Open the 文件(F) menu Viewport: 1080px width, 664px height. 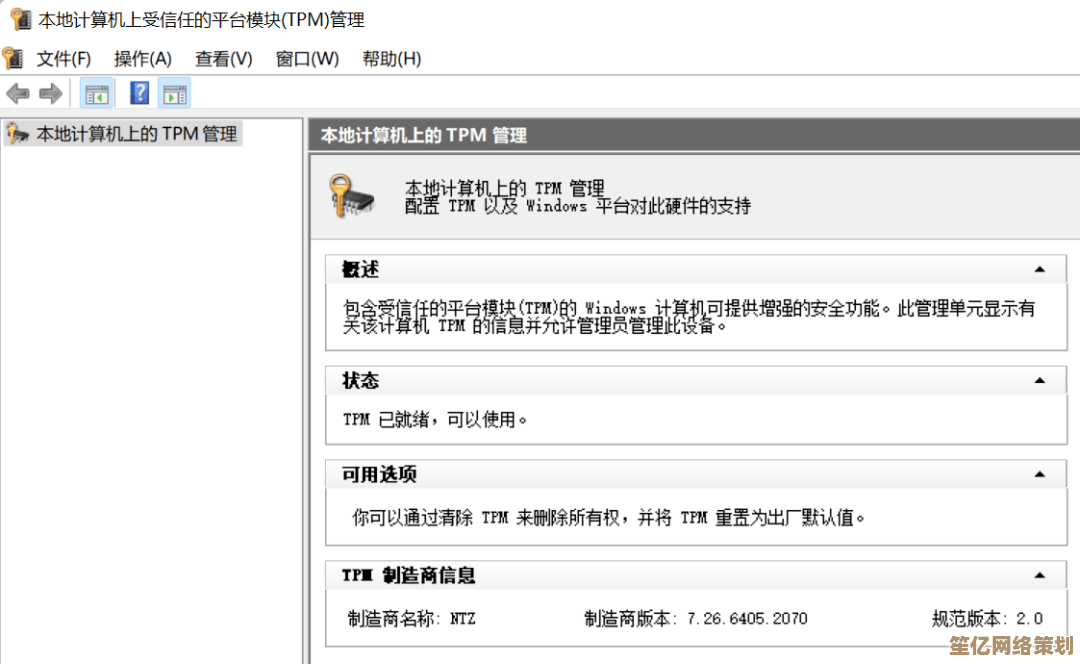(64, 59)
